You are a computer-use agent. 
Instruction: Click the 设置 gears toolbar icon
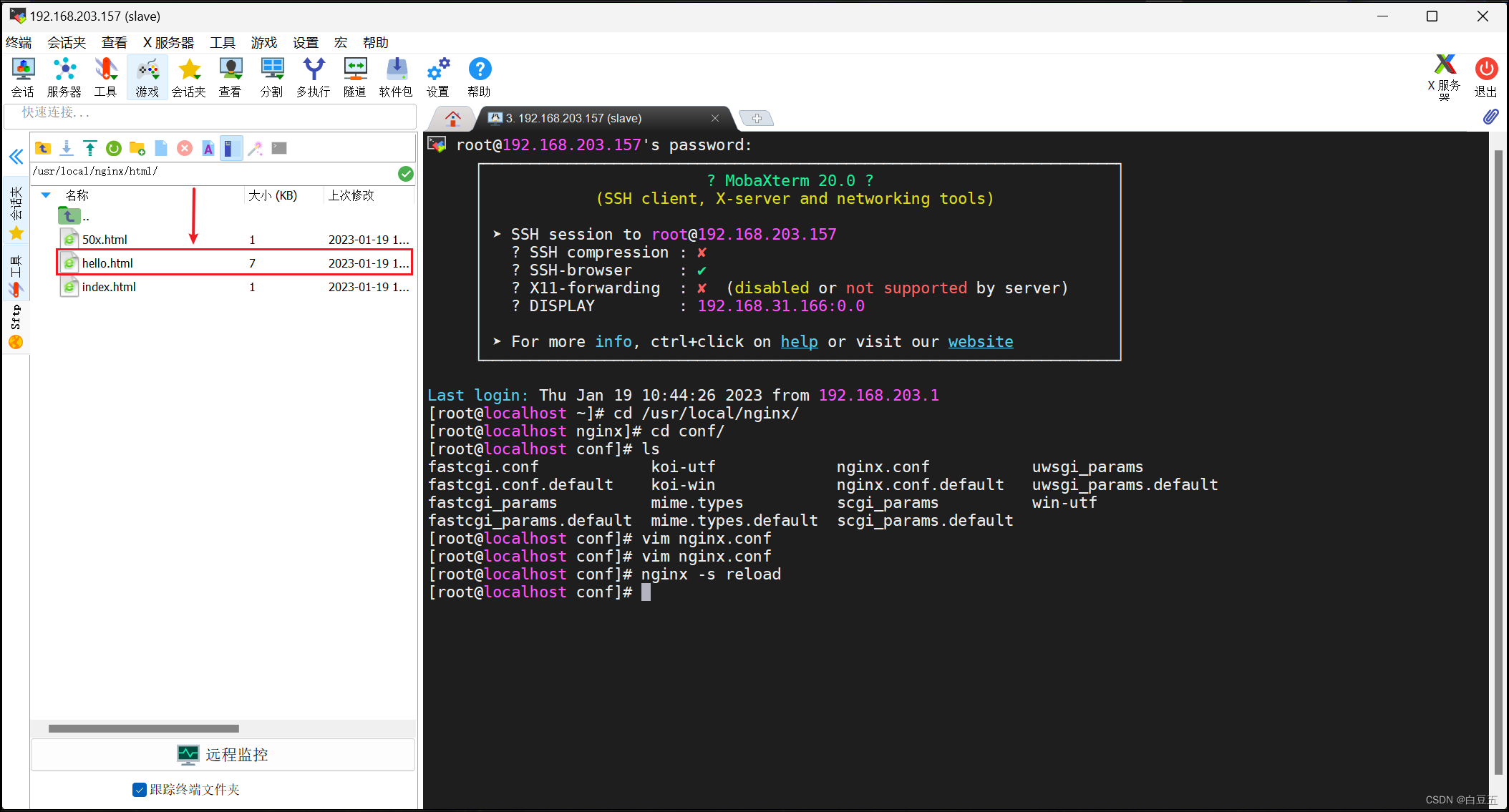pyautogui.click(x=438, y=77)
